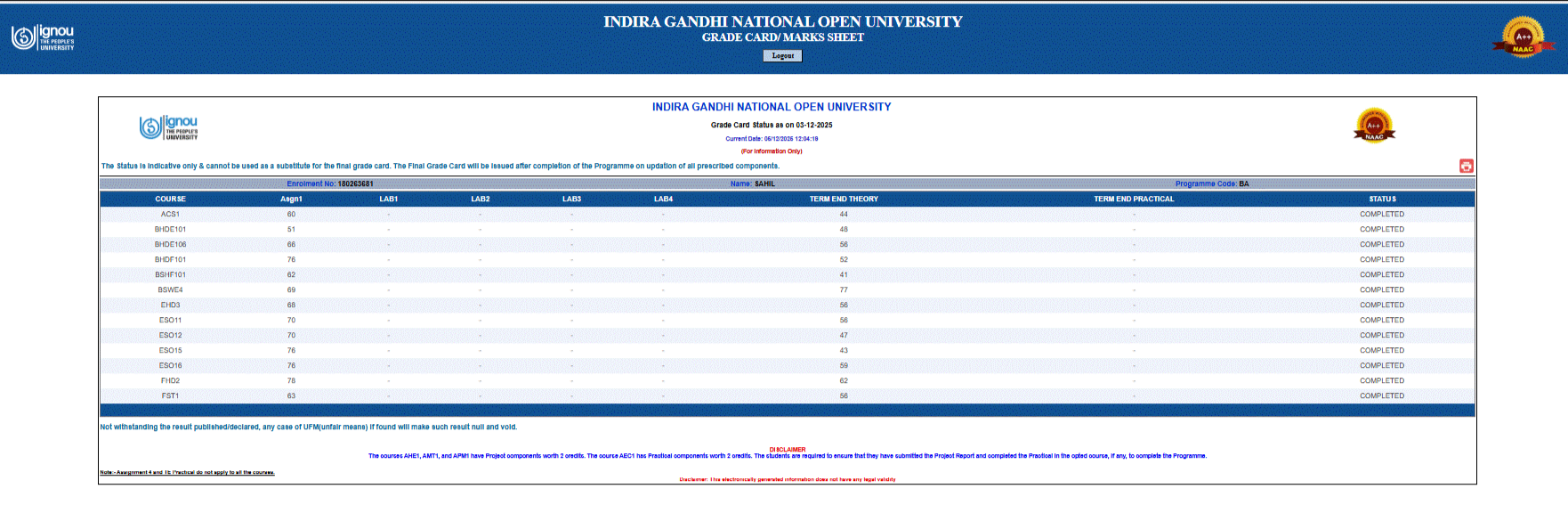Image resolution: width=1568 pixels, height=505 pixels.
Task: Click the STATUS column header
Action: (1382, 199)
